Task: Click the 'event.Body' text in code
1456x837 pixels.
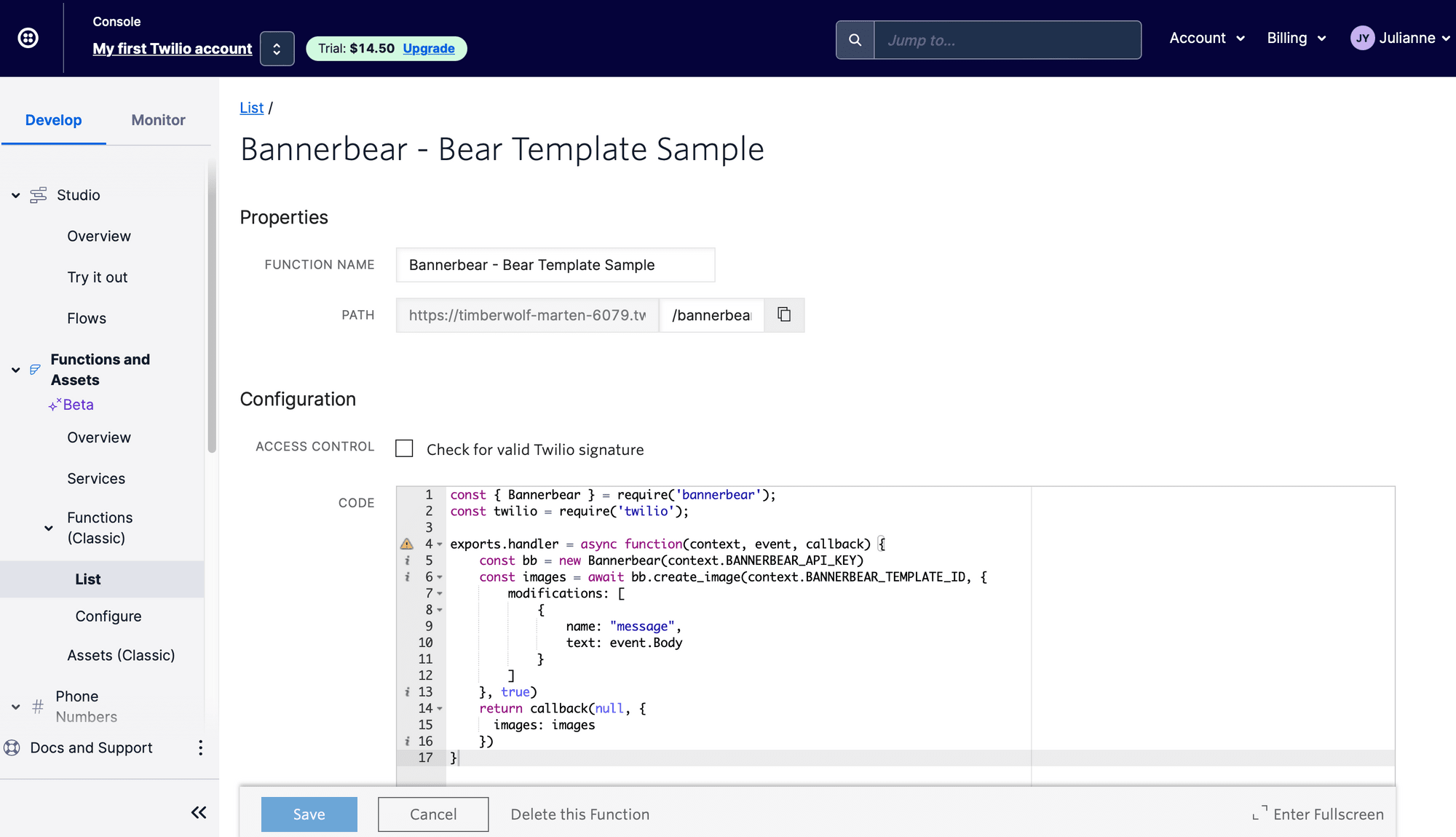Action: 646,643
